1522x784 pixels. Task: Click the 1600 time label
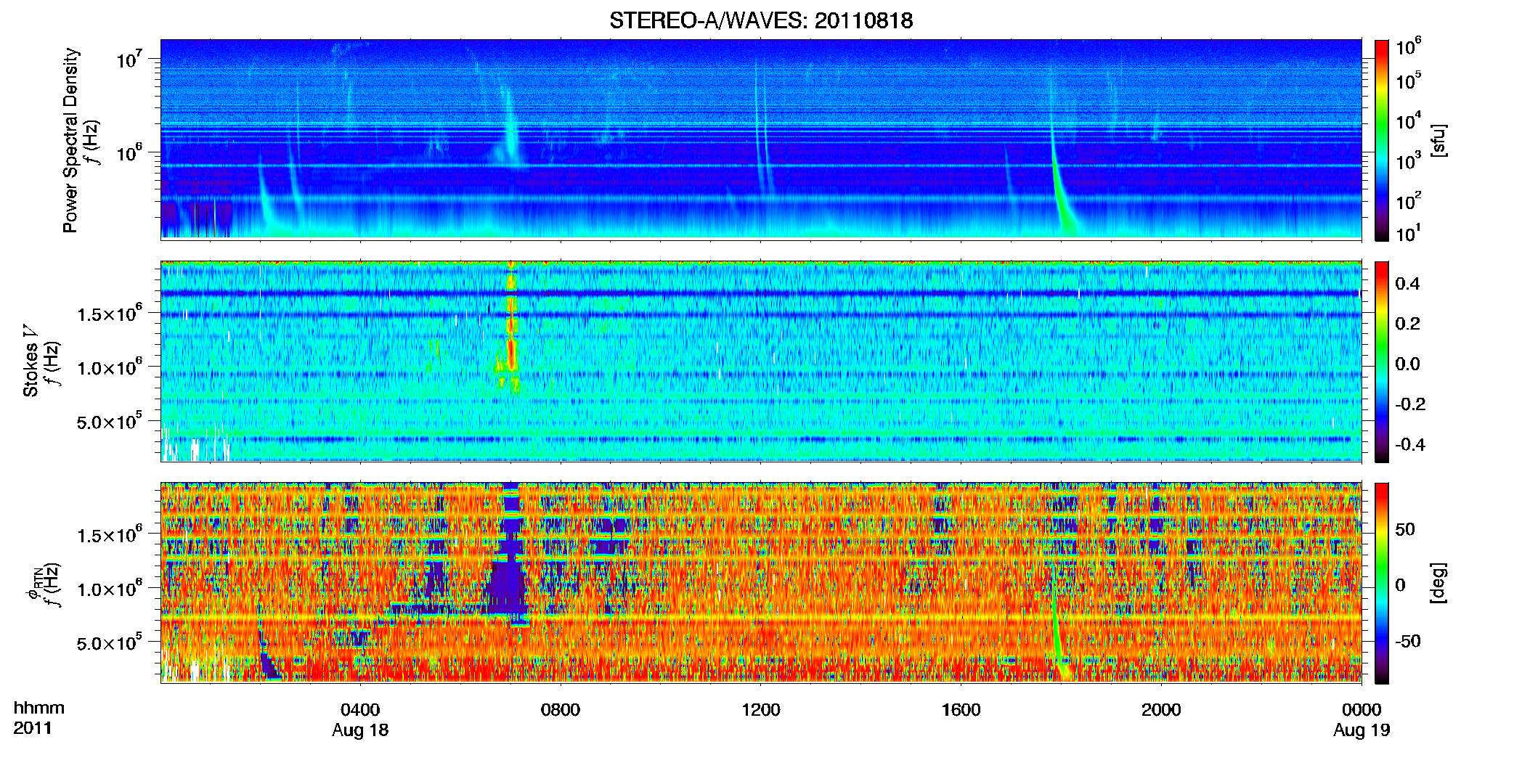(961, 710)
